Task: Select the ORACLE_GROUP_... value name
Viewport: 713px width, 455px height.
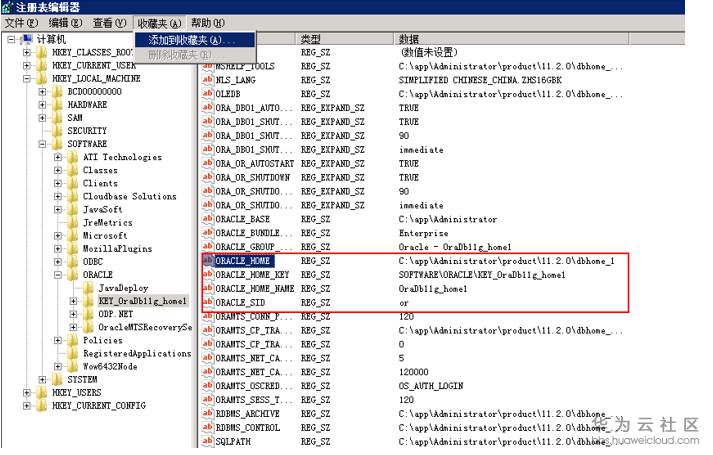Action: point(254,247)
